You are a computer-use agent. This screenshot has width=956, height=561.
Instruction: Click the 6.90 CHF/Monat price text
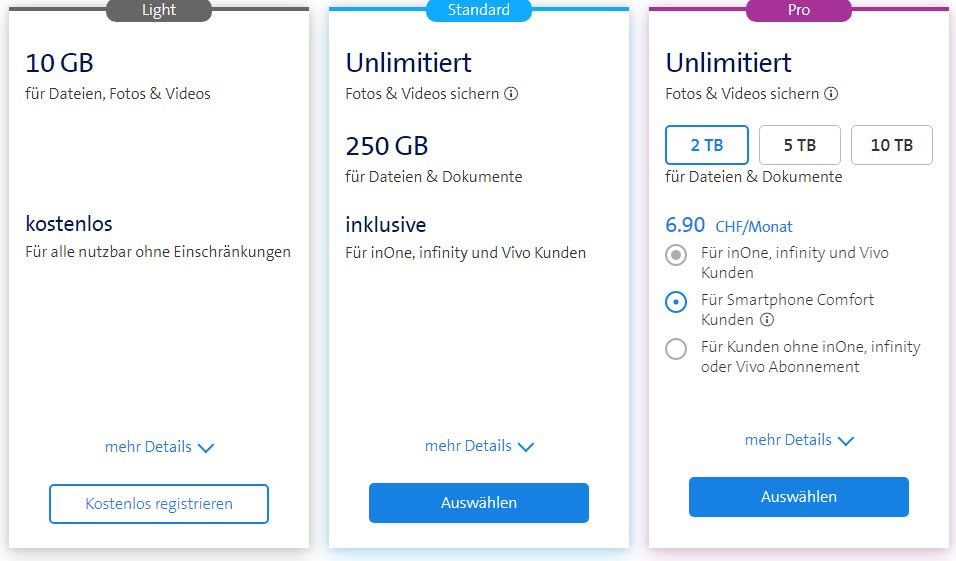[729, 226]
